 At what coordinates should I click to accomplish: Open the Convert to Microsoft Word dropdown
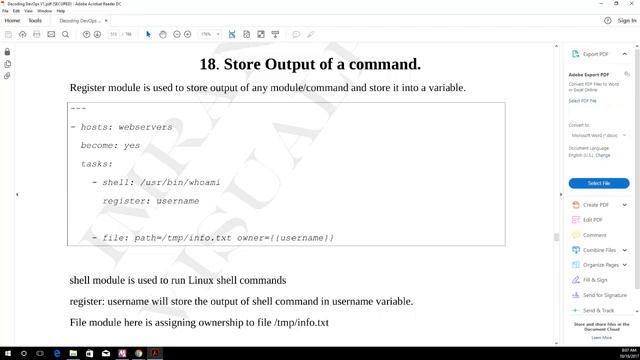pos(598,135)
